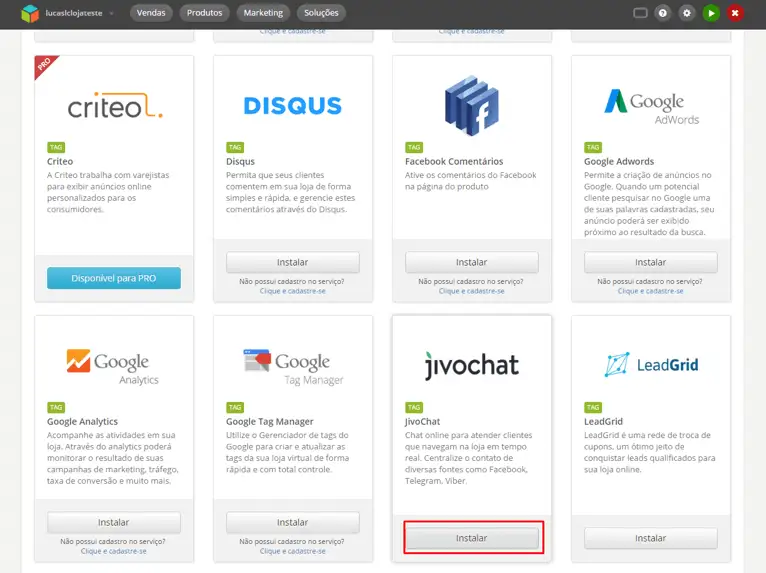Open help via the question mark icon
The image size is (766, 573).
(663, 13)
